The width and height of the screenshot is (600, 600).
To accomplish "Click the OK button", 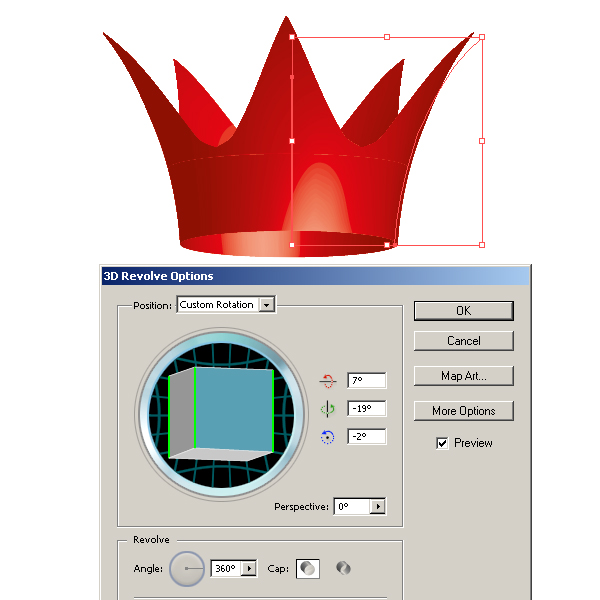I will point(463,311).
